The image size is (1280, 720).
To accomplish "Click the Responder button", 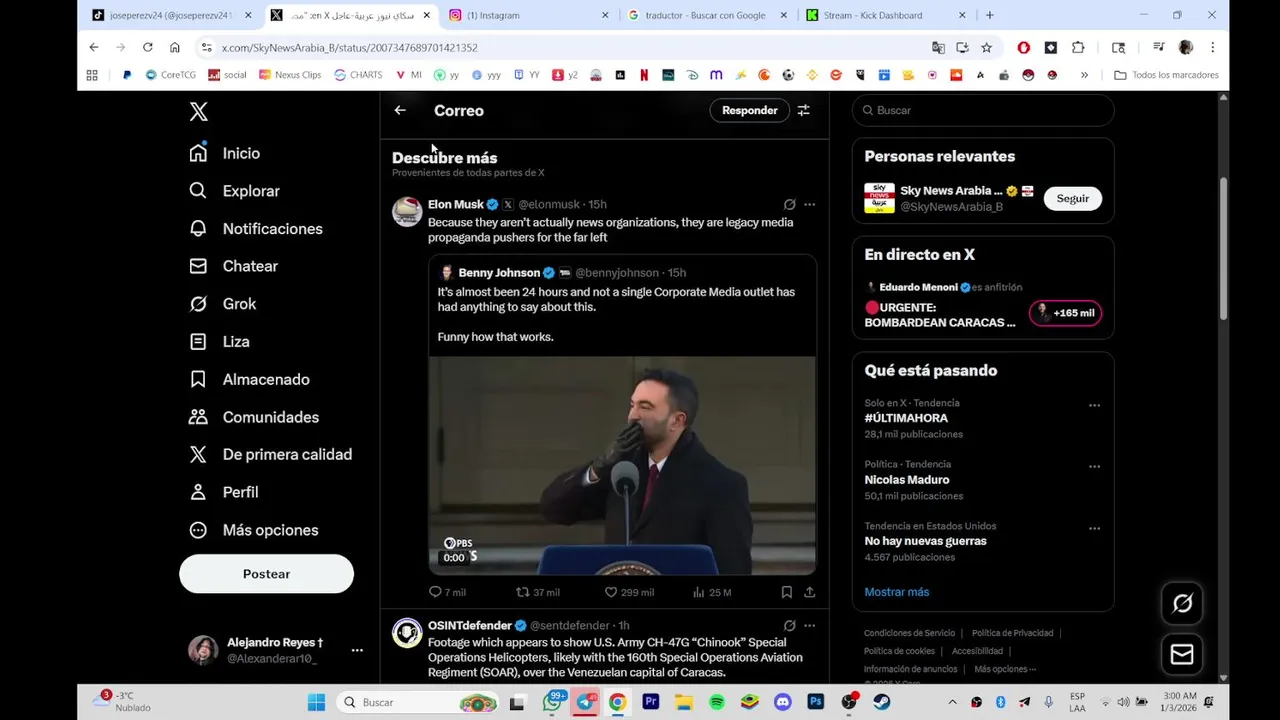I will (x=749, y=110).
